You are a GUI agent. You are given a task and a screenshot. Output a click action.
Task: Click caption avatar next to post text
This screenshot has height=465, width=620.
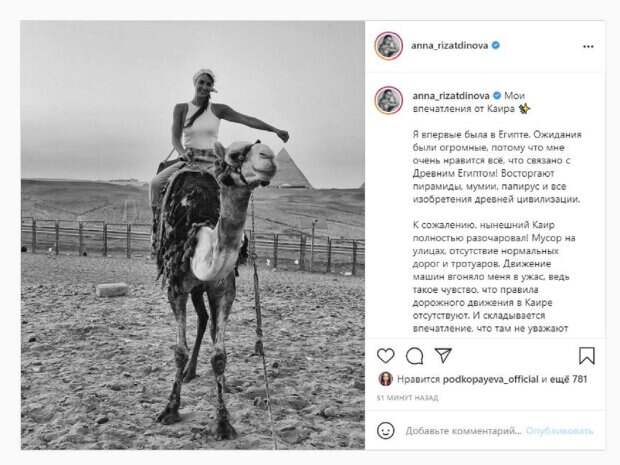coord(389,100)
